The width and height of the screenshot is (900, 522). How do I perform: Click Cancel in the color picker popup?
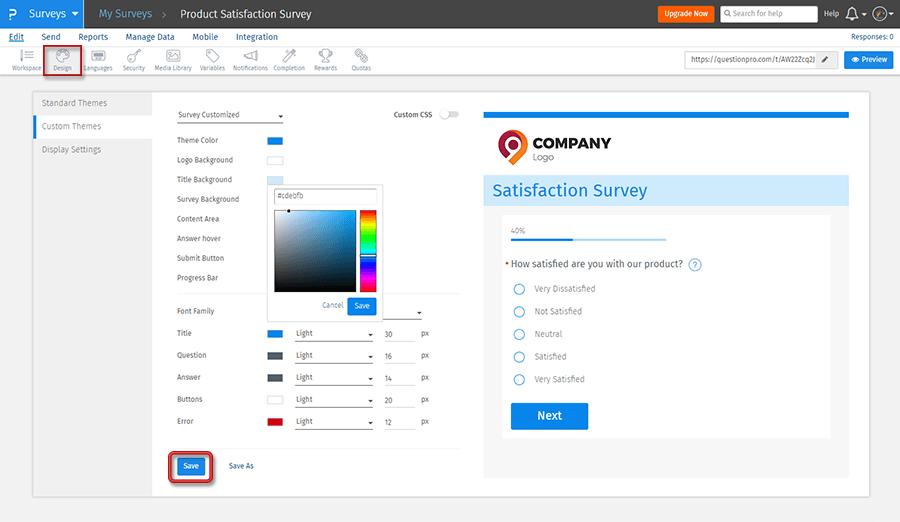(332, 306)
